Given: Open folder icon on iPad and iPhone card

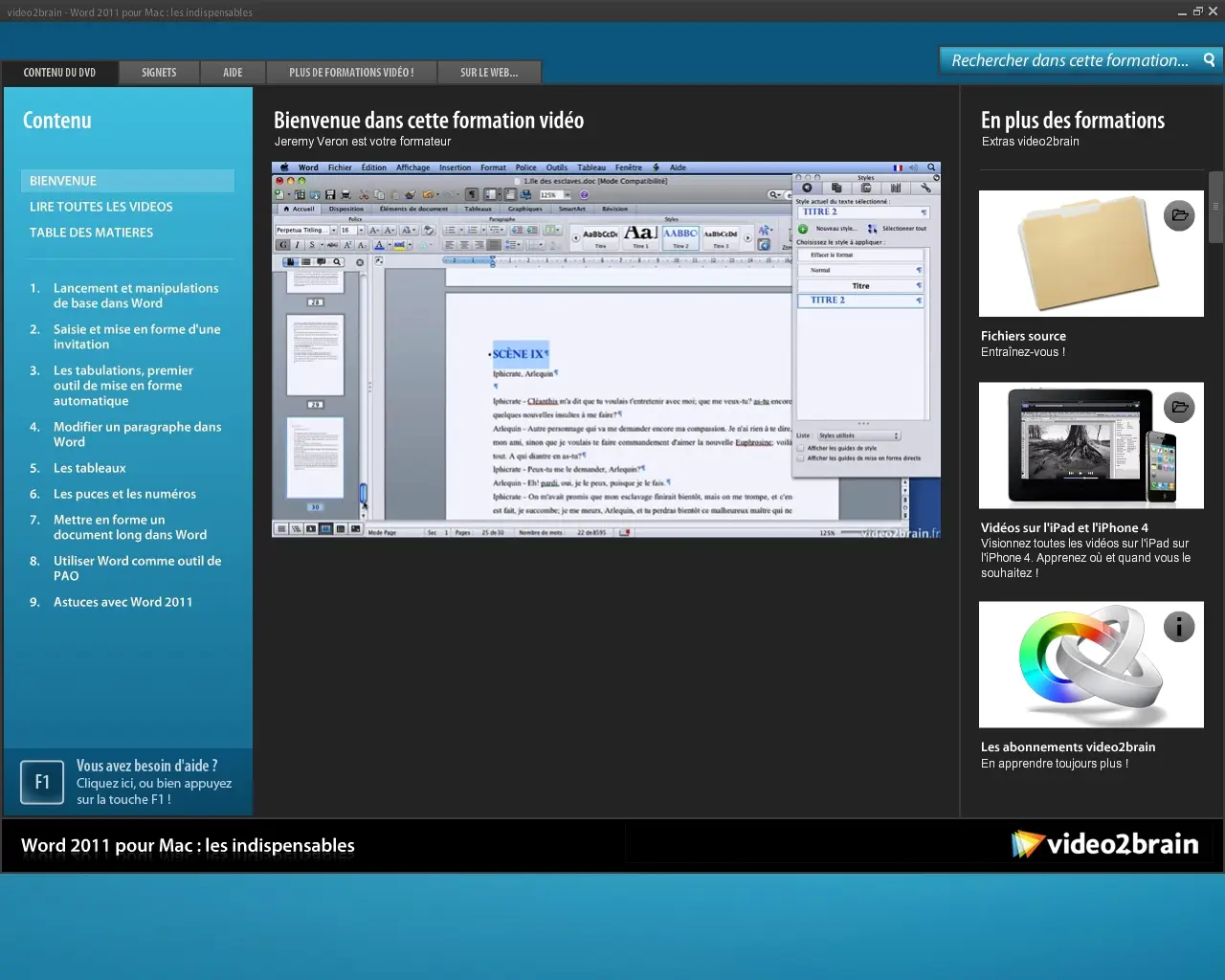Looking at the screenshot, I should [1179, 407].
